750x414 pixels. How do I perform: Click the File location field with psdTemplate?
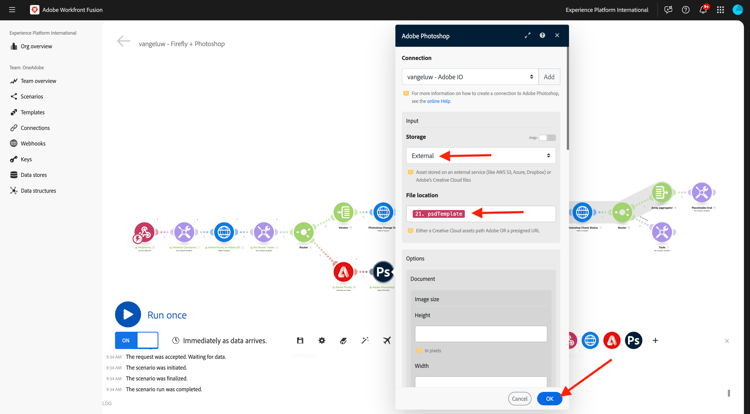tap(481, 214)
